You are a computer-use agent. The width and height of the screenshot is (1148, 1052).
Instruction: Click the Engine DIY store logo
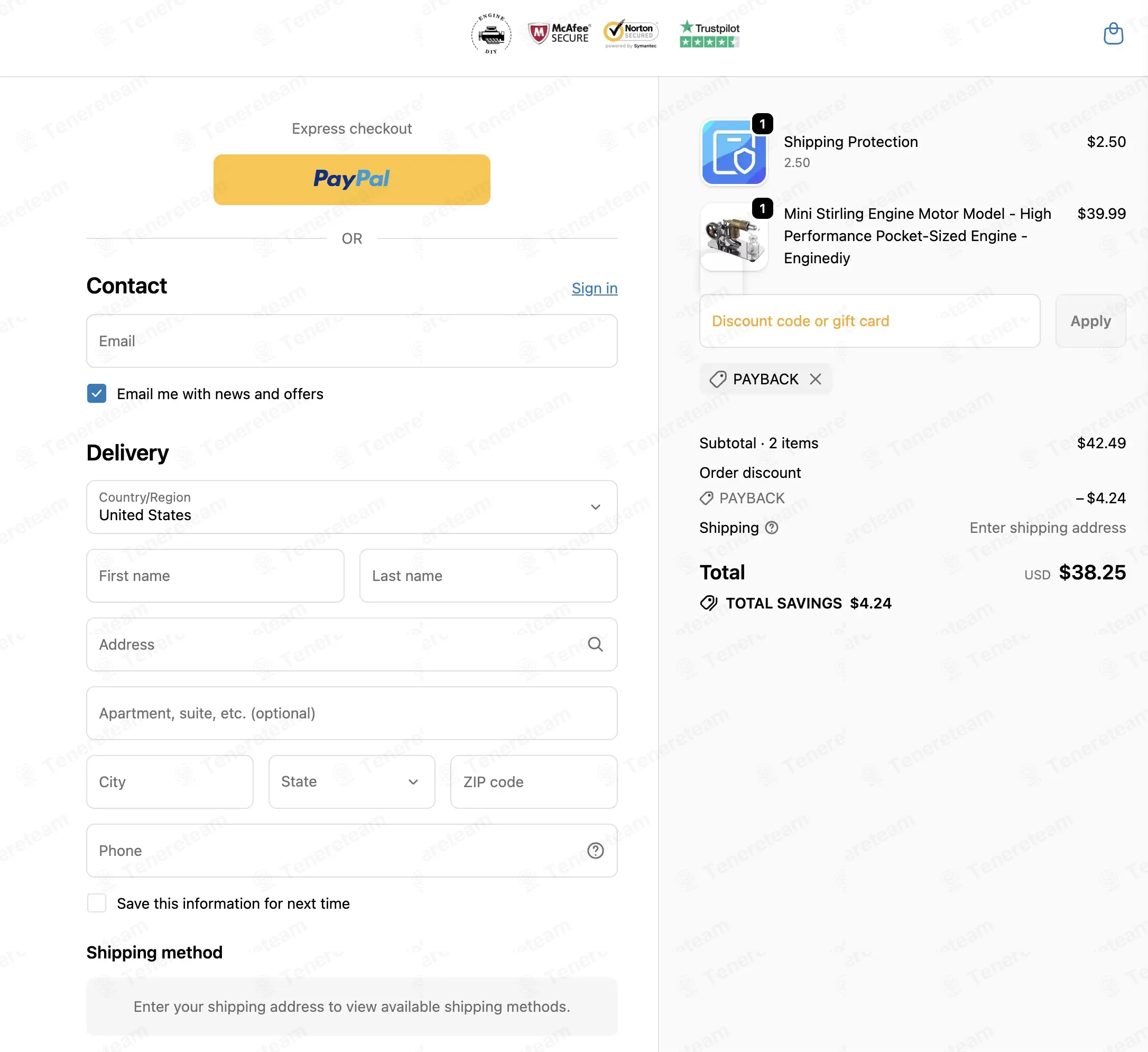coord(491,34)
